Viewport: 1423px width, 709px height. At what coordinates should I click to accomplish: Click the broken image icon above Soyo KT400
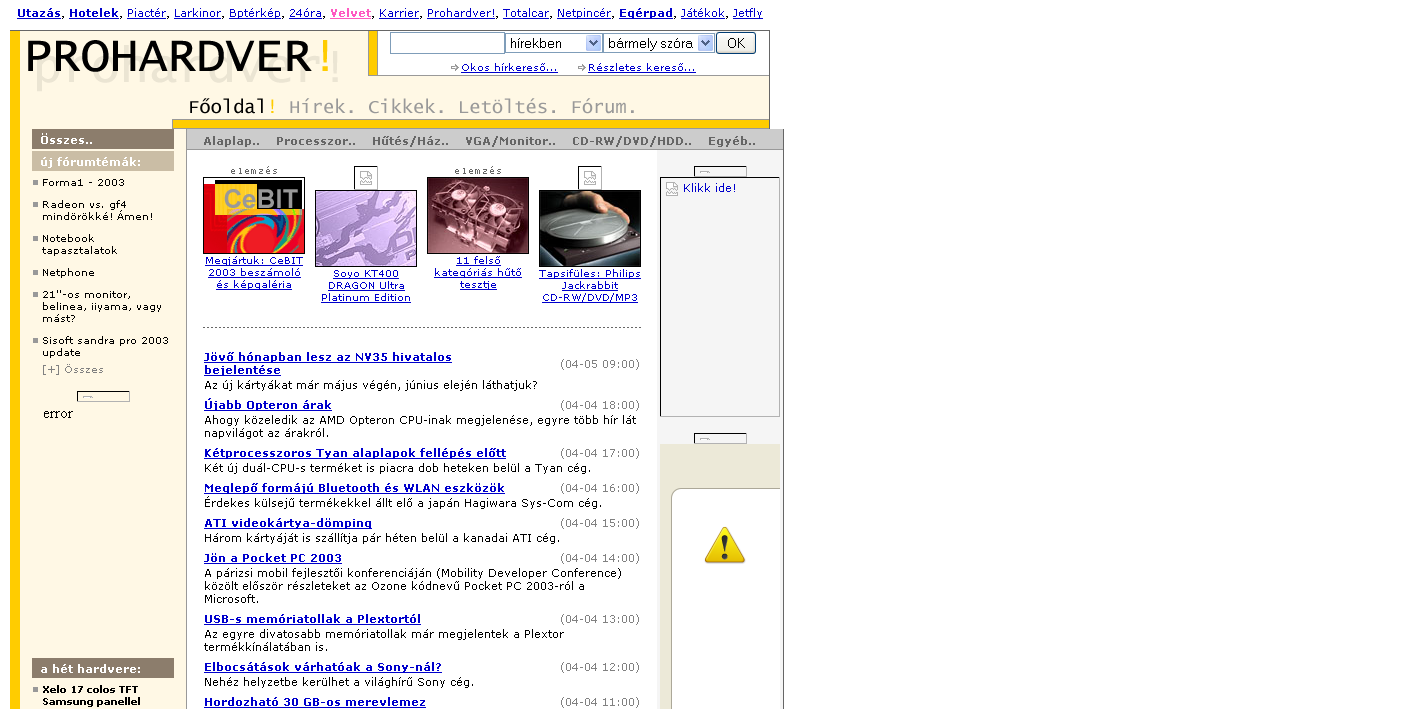(x=366, y=178)
